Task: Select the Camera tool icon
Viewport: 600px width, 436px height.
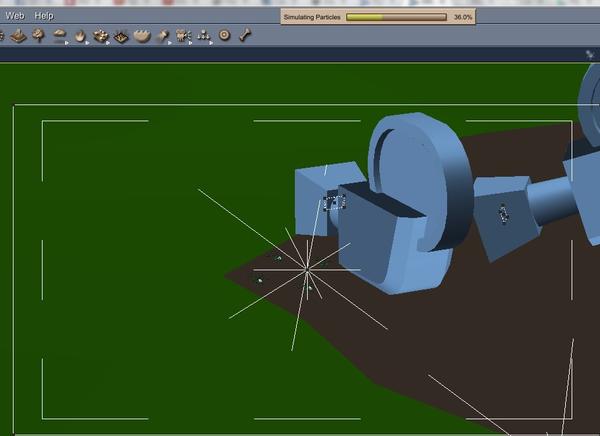Action: pyautogui.click(x=183, y=36)
